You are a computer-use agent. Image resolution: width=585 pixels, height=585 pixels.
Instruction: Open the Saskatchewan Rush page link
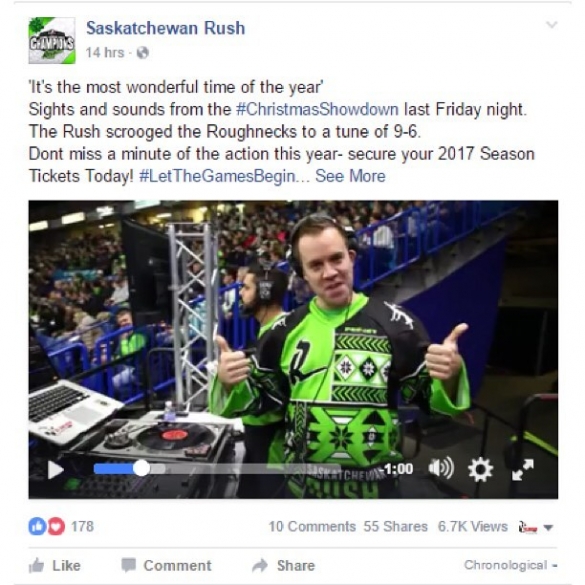(x=166, y=28)
